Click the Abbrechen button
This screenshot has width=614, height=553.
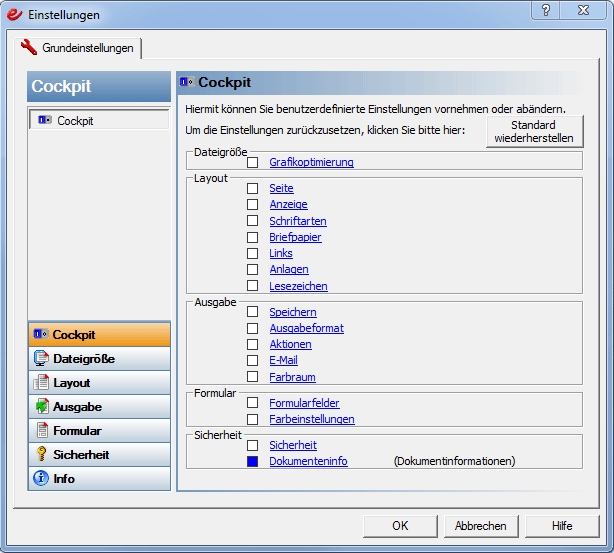pyautogui.click(x=480, y=525)
